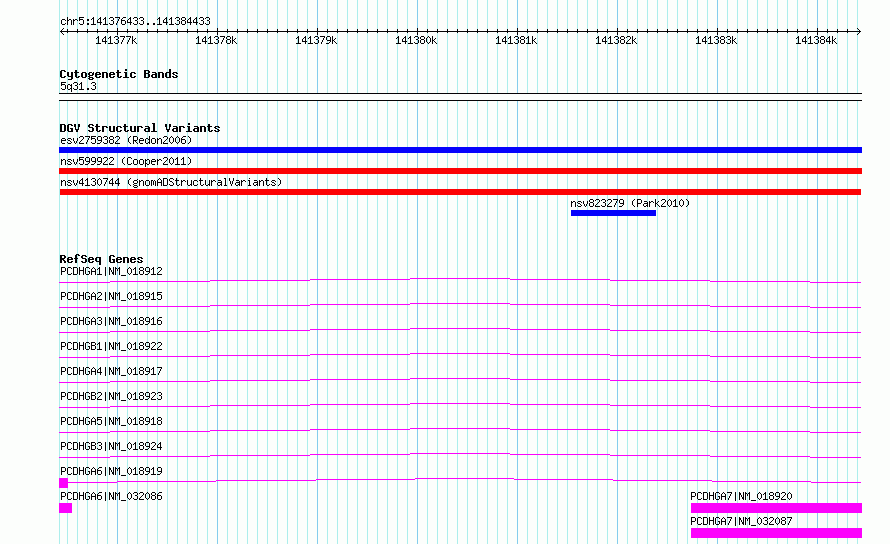Click the 141381k ruler tick label
Viewport: 890px width, 544px height.
click(516, 40)
